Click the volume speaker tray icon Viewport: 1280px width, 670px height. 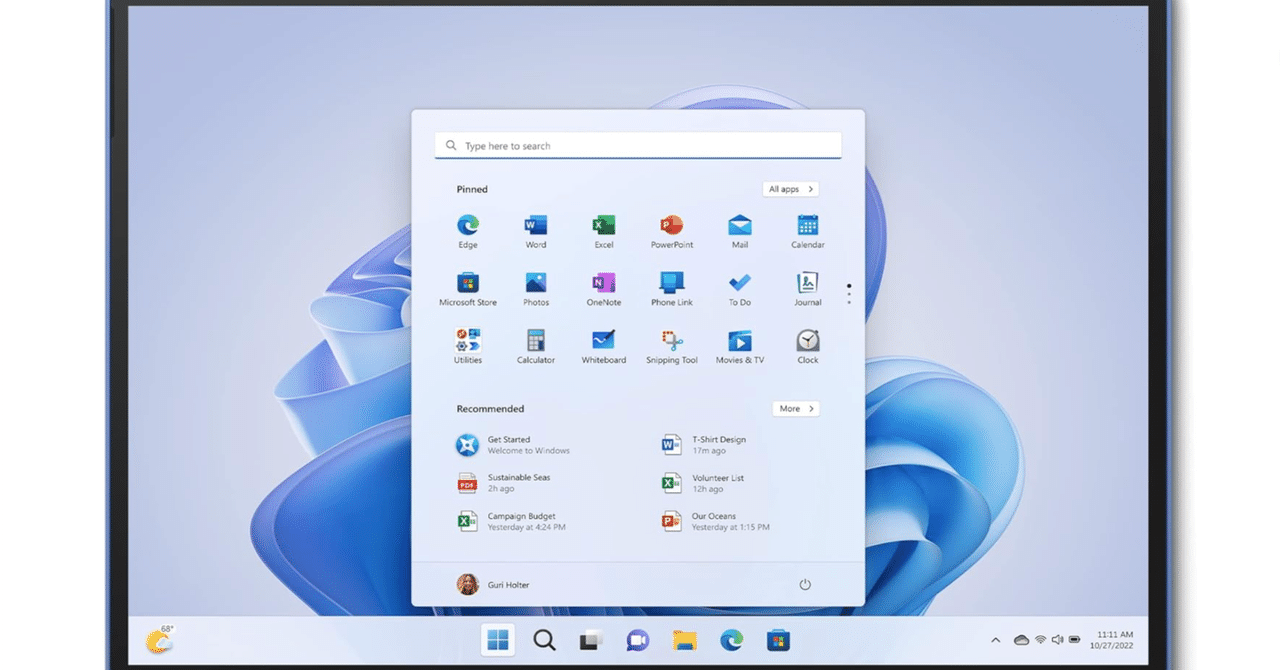(1057, 640)
